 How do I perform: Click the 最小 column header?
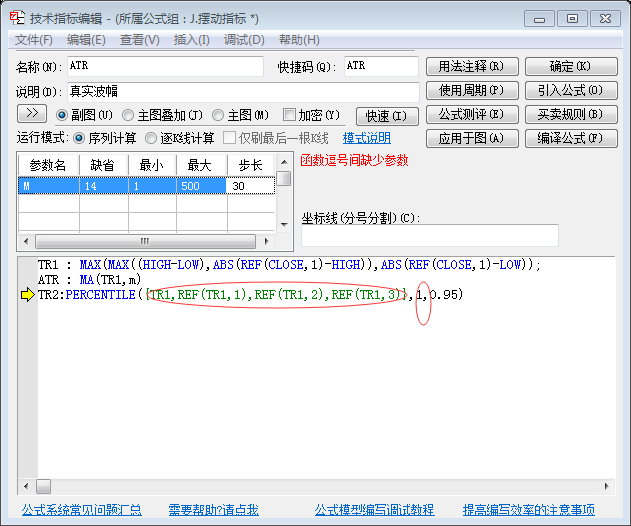pos(153,165)
